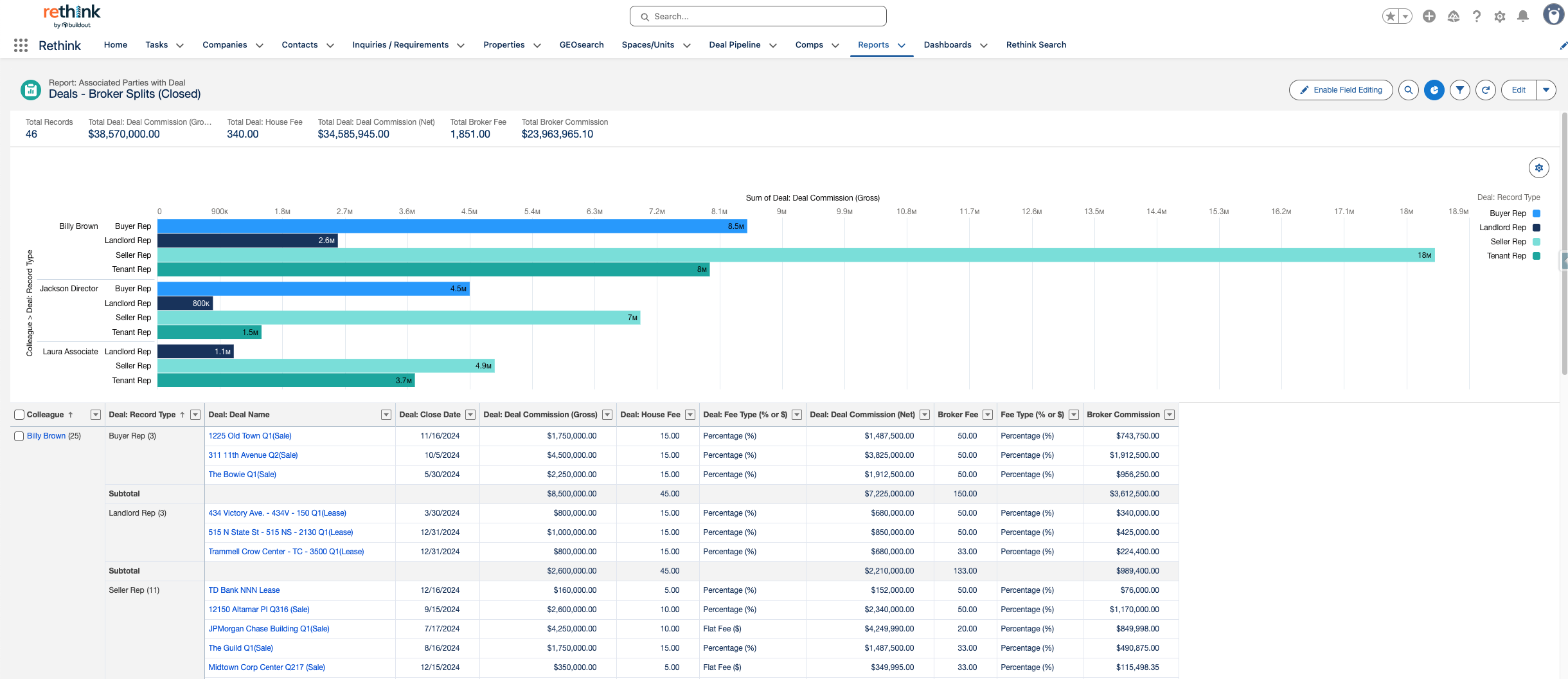Expand the Companies menu chevron
This screenshot has width=1568, height=679.
point(260,46)
